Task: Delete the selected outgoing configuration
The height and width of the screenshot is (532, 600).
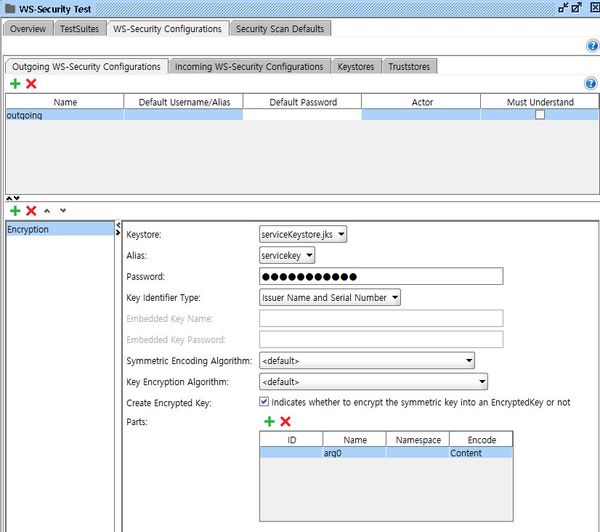Action: (31, 84)
